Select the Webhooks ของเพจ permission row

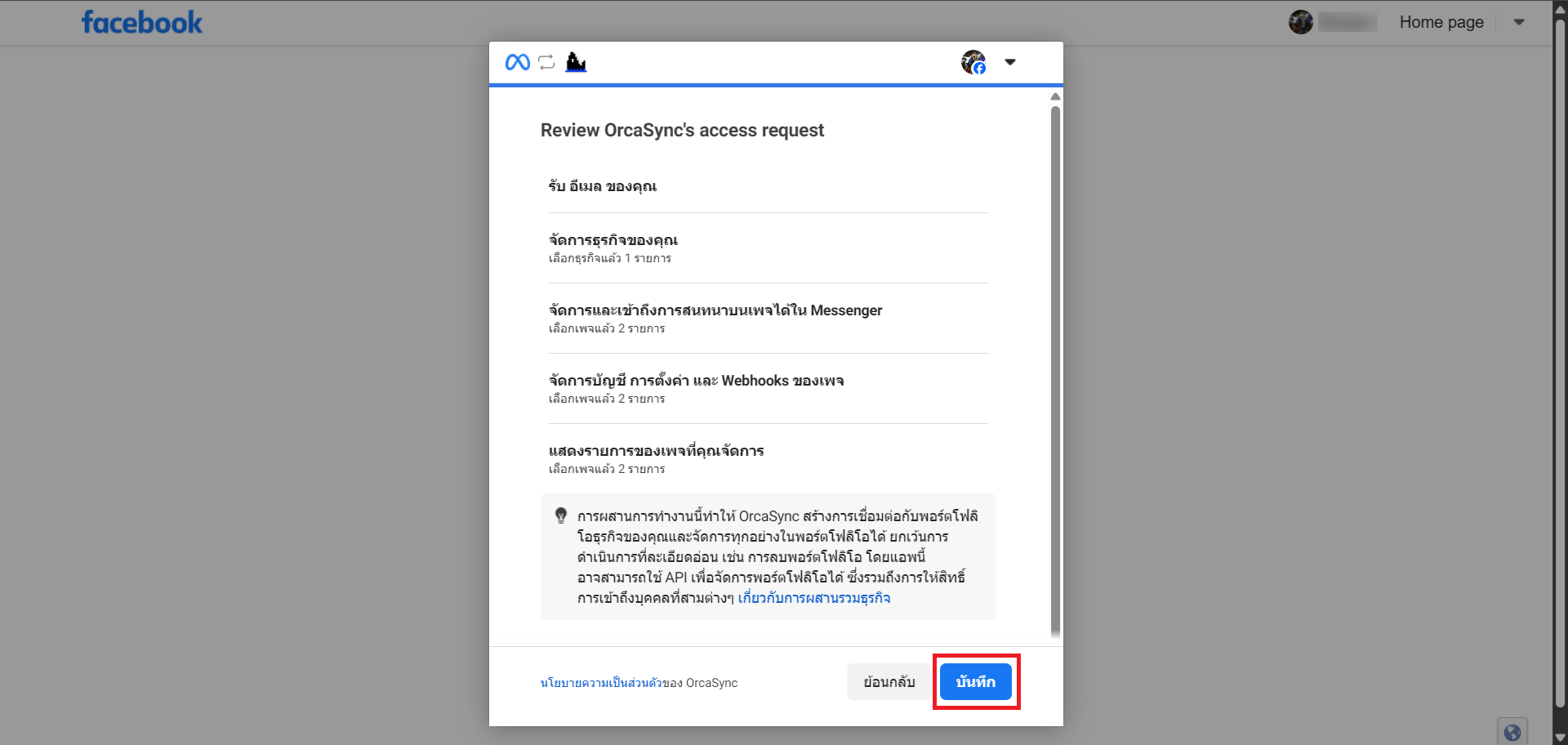[768, 389]
